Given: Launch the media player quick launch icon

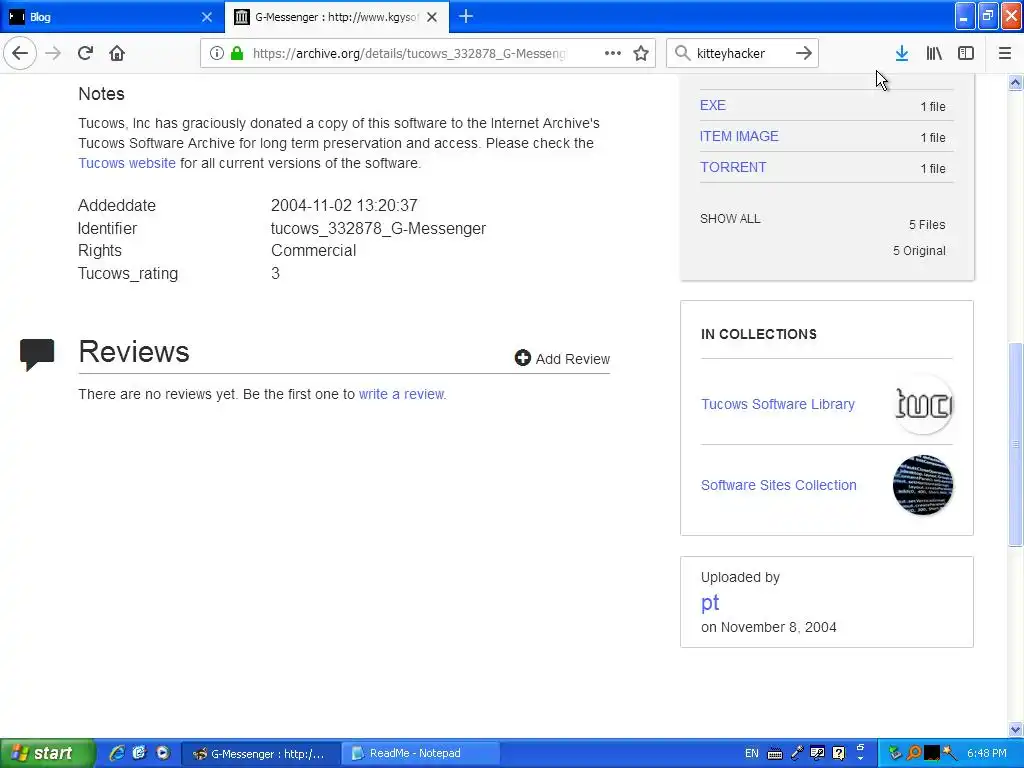Looking at the screenshot, I should click(x=163, y=753).
